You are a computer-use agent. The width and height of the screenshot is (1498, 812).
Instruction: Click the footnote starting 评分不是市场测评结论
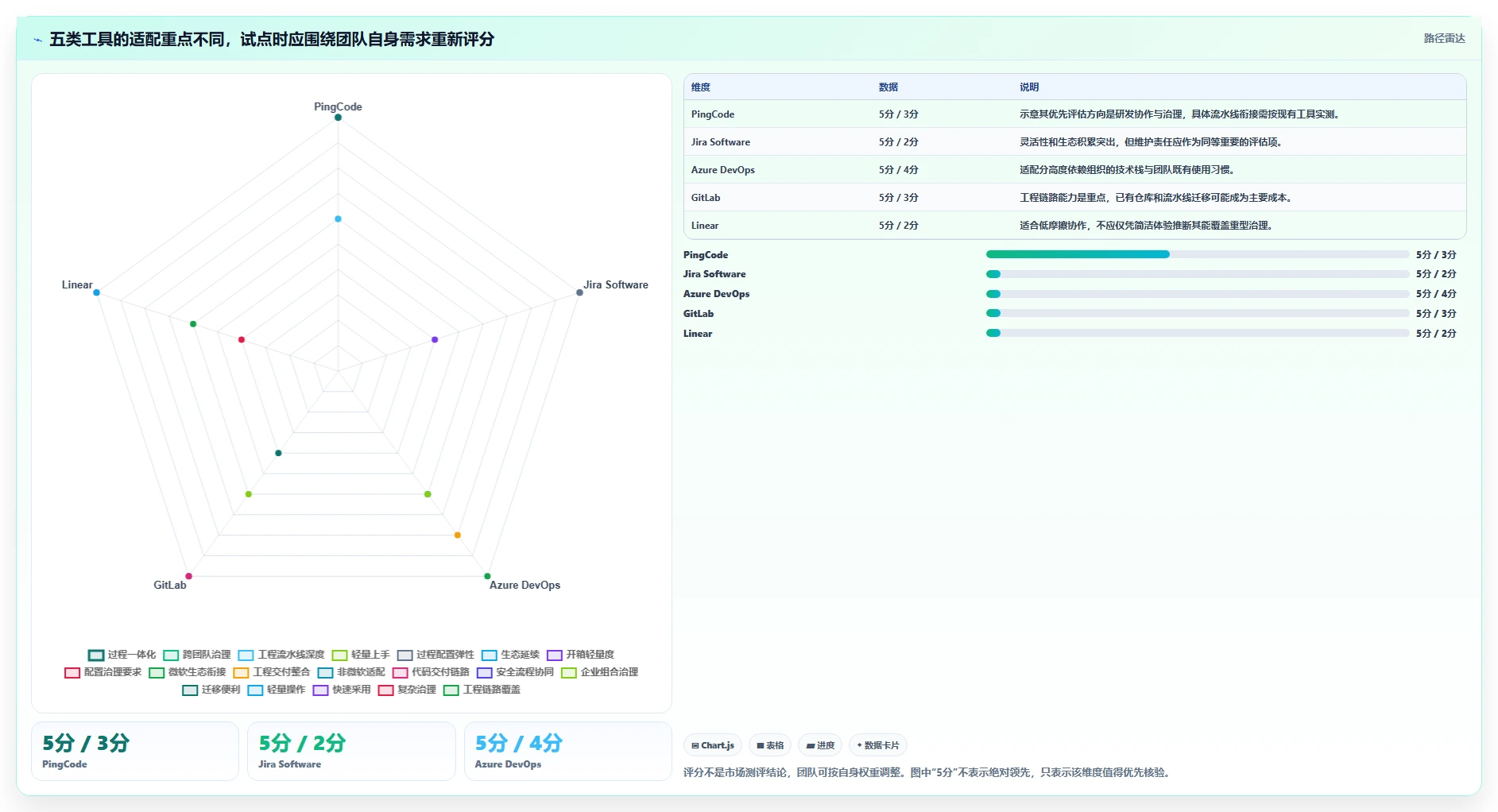tap(928, 772)
